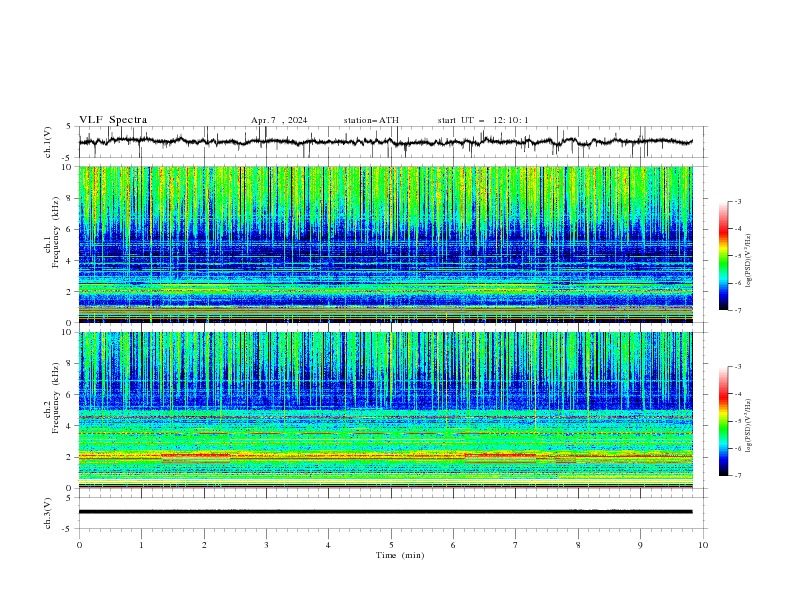
Task: Click the "8" kHz tick of ch.1 spectrogram
Action: pos(69,198)
